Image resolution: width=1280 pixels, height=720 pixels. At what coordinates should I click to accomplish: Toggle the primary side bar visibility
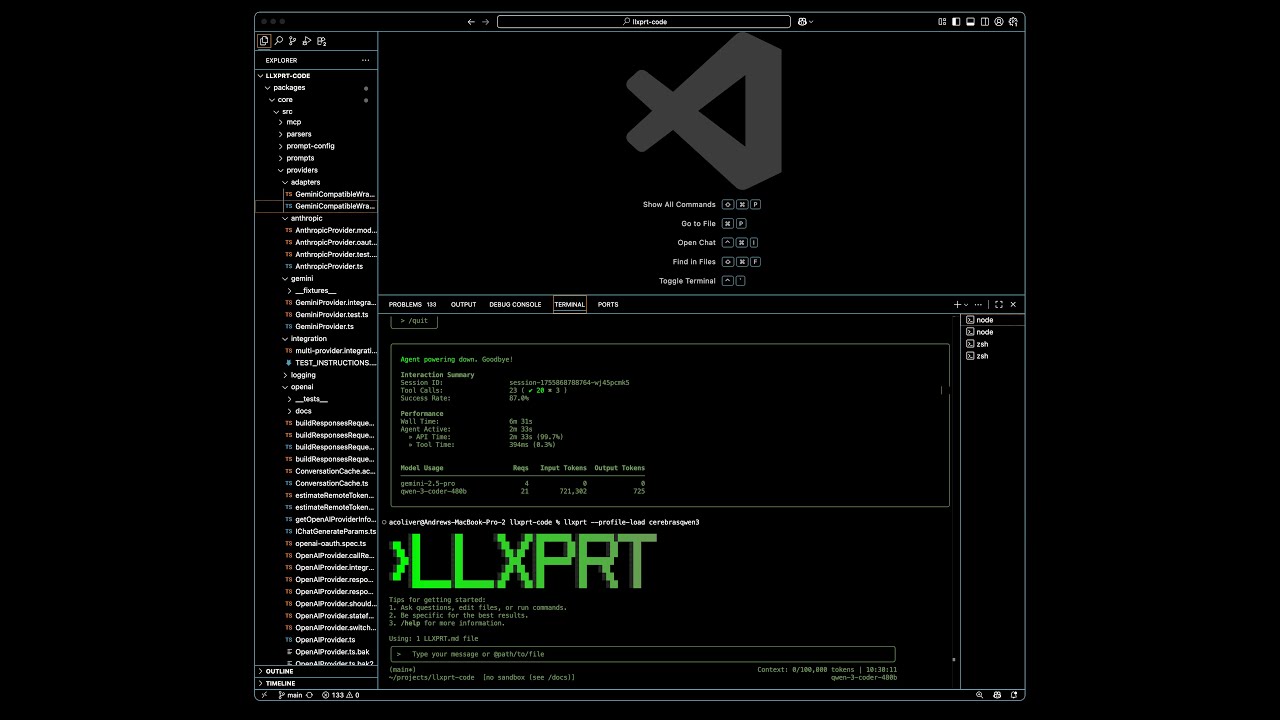(956, 21)
